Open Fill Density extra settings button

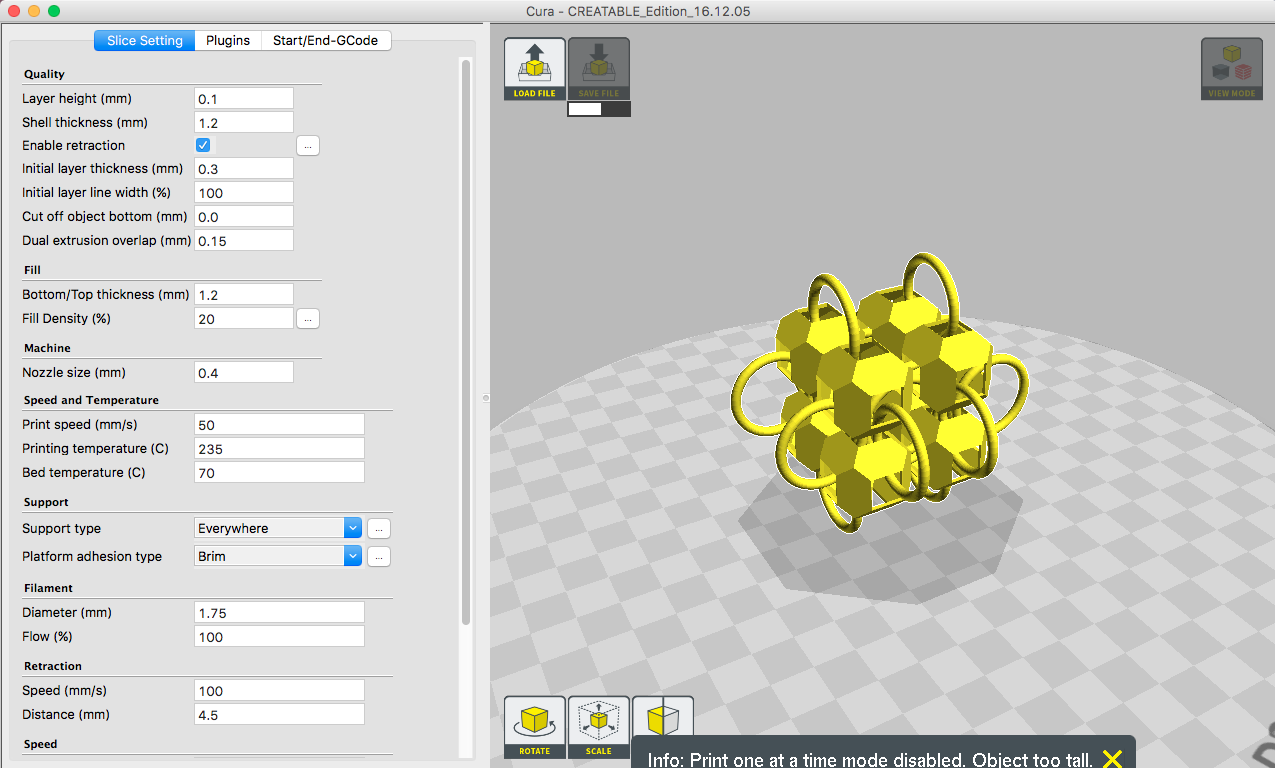click(308, 319)
